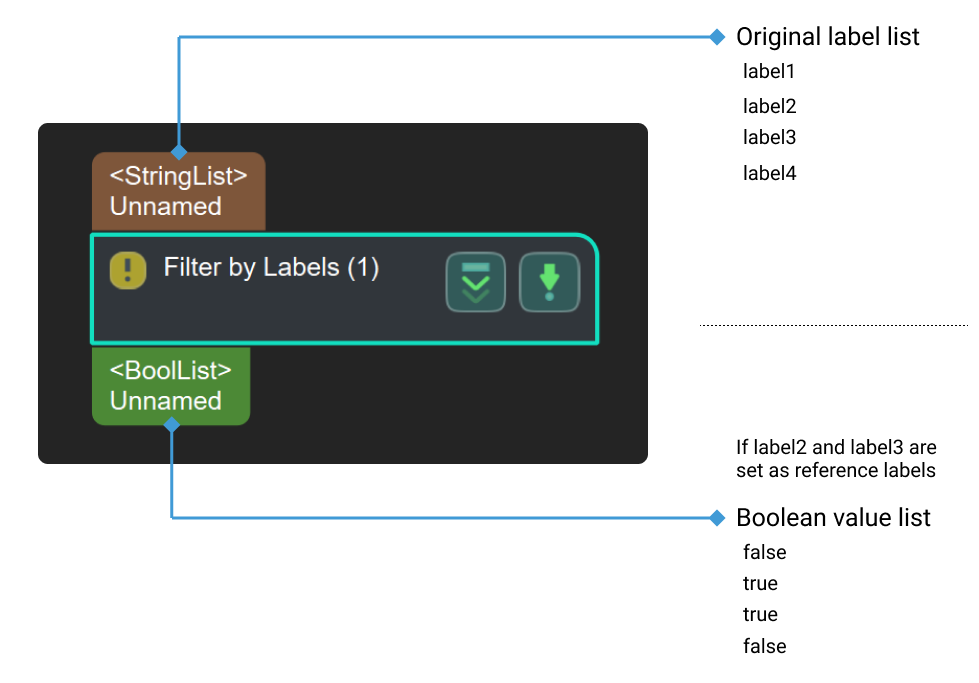The width and height of the screenshot is (979, 683).
Task: Select label2 in the original label list
Action: (769, 106)
